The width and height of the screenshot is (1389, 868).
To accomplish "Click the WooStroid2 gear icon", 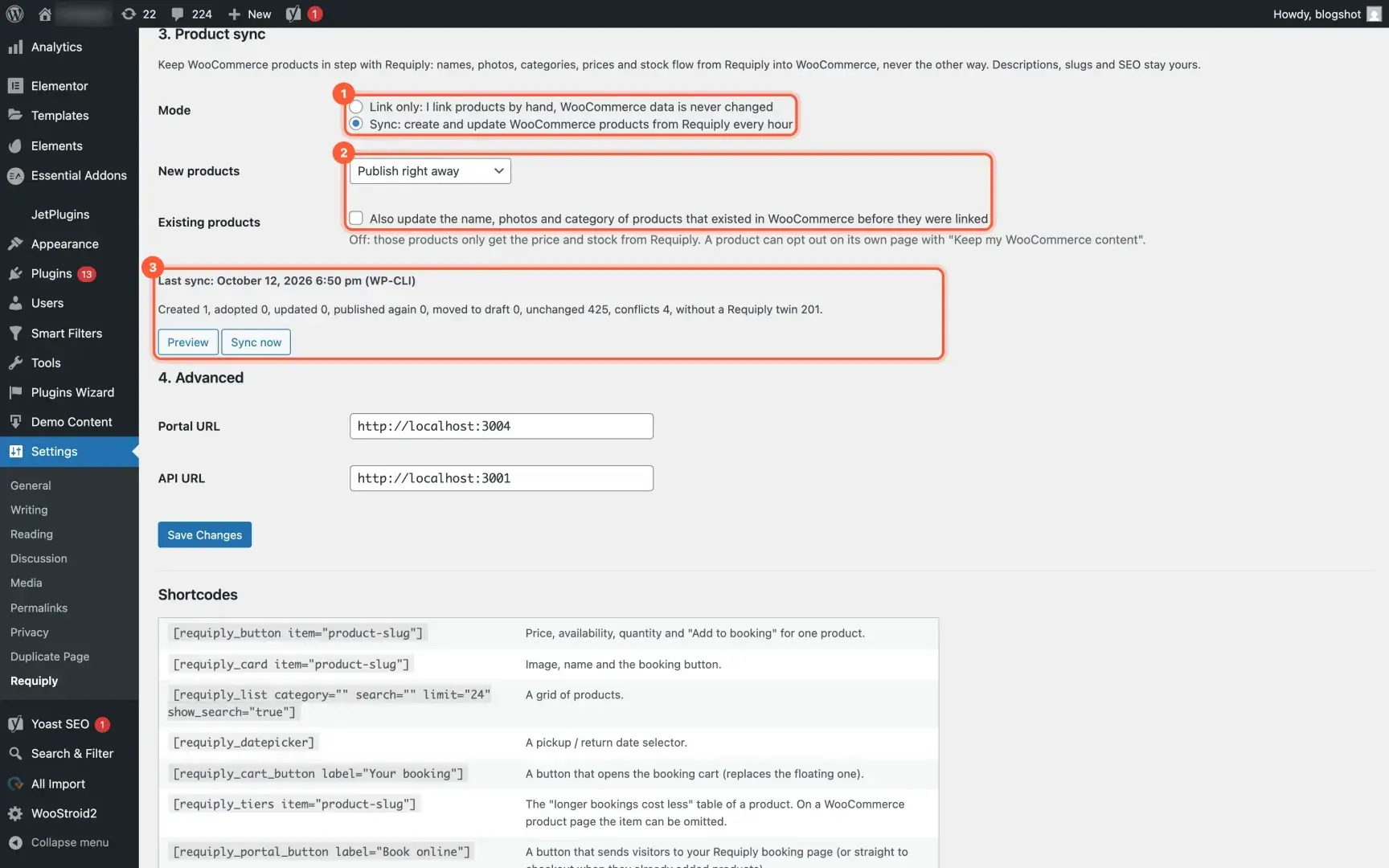I will click(15, 813).
